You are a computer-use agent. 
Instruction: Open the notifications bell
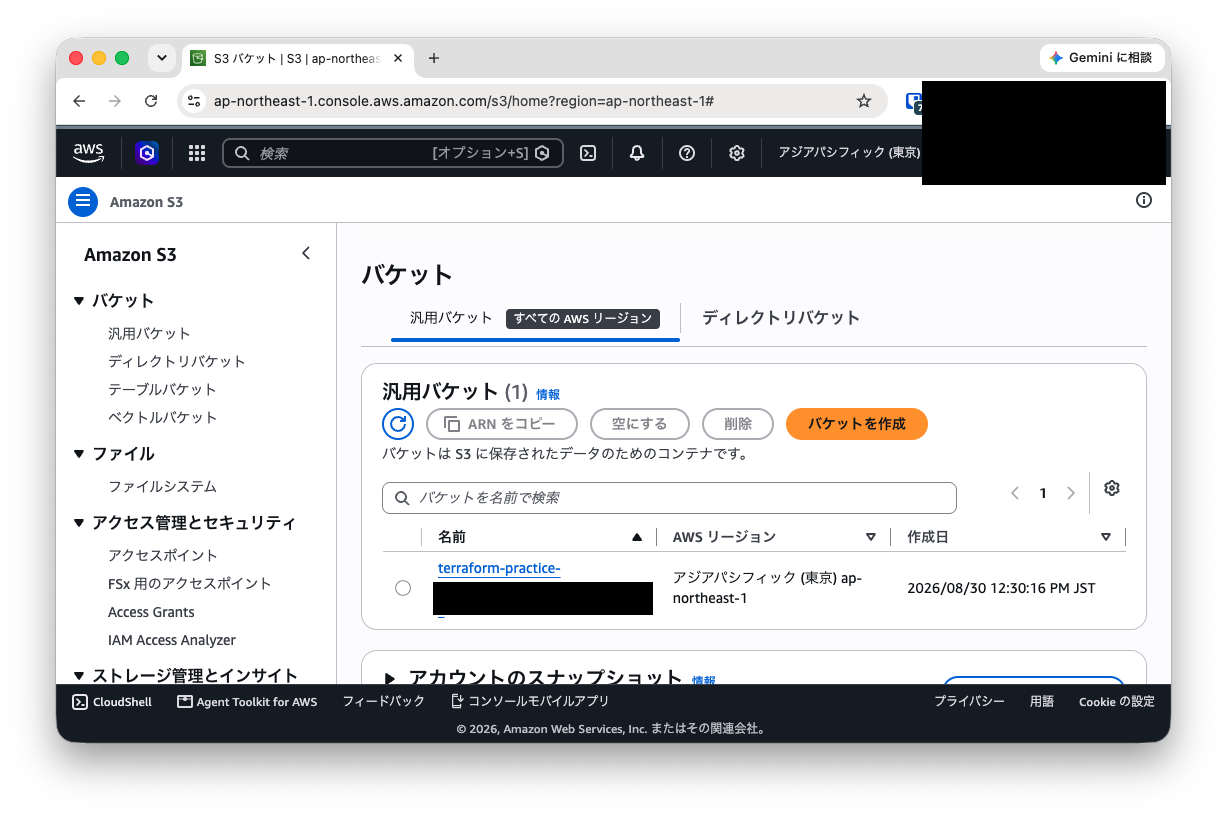pos(637,153)
